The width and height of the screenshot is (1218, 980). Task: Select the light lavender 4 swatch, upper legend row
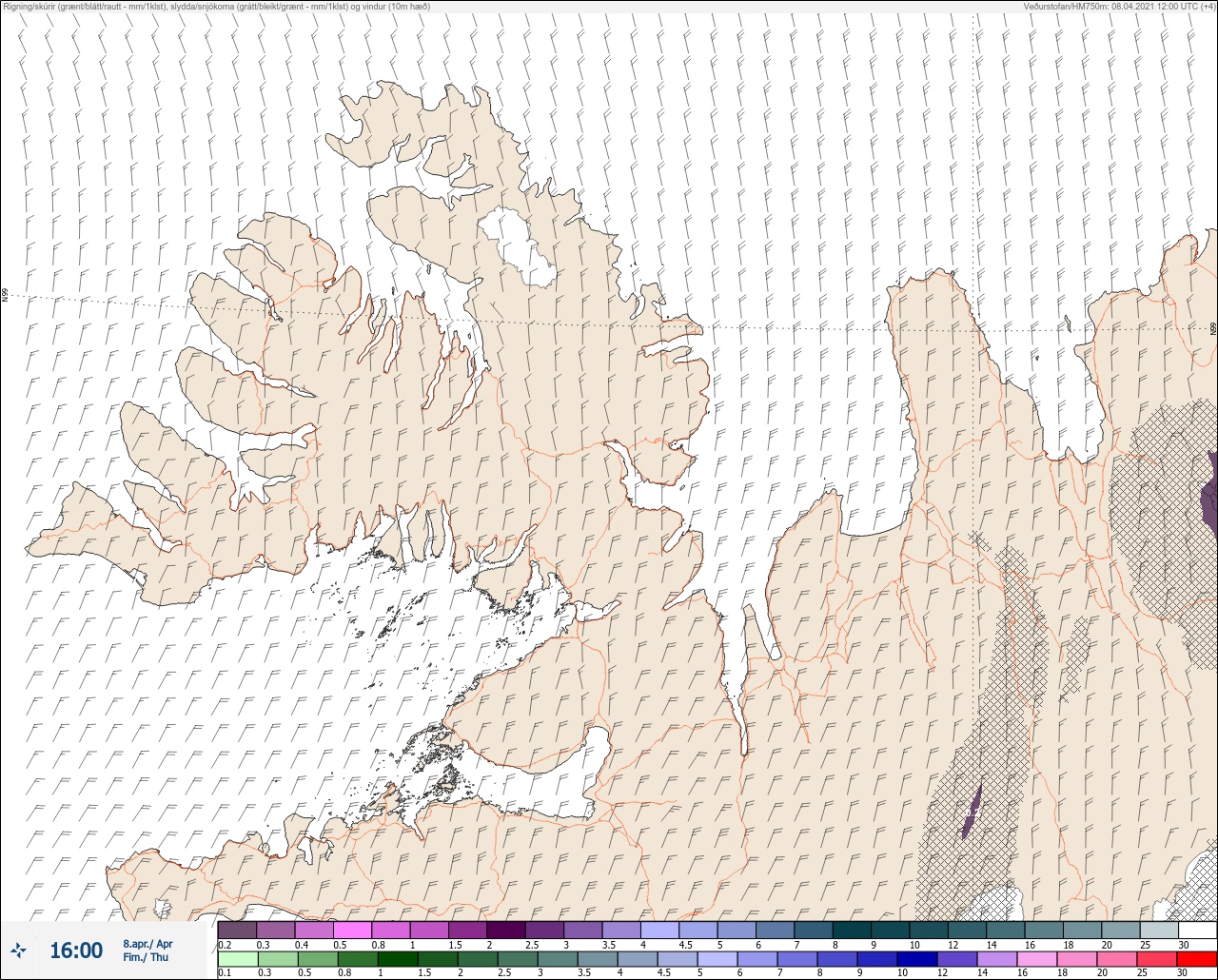(659, 930)
